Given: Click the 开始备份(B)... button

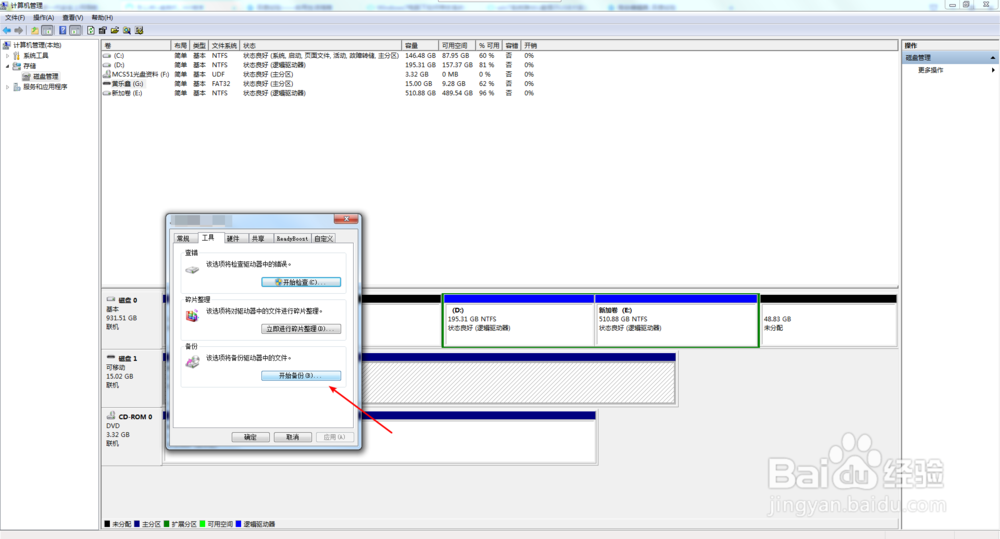Looking at the screenshot, I should click(300, 376).
